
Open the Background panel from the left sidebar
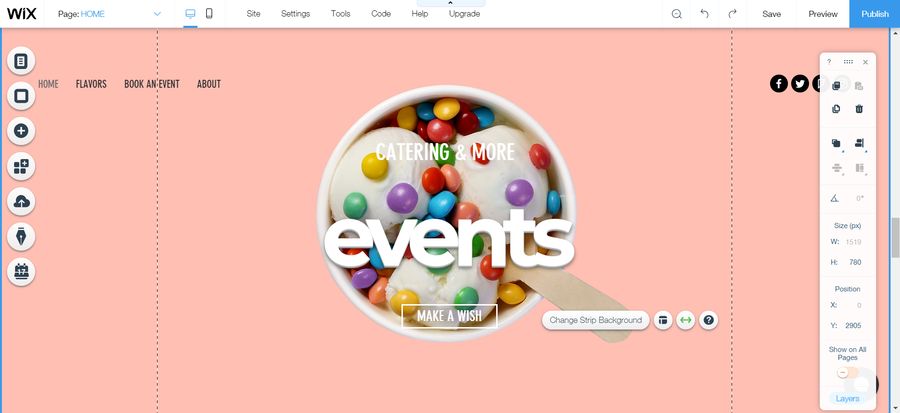(21, 96)
